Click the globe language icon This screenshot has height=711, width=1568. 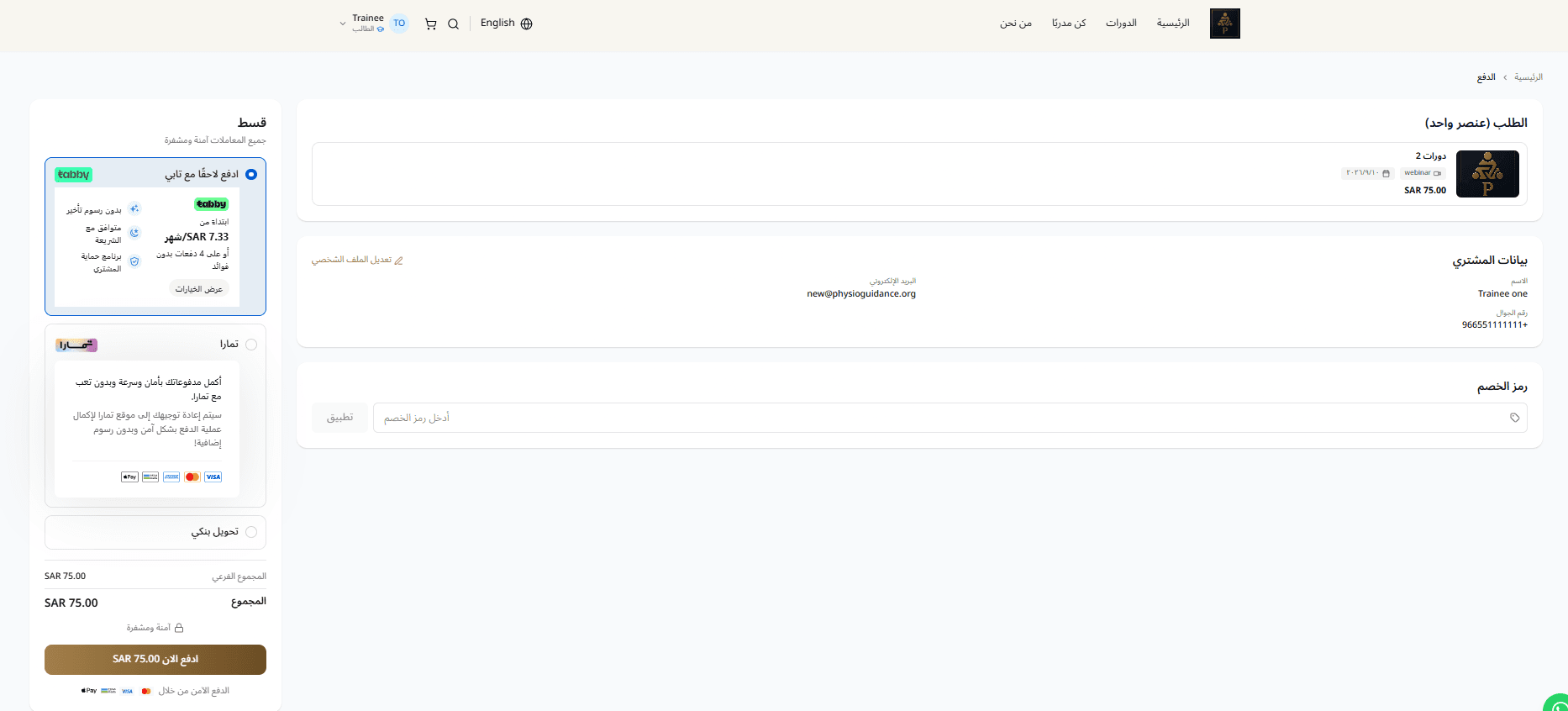pos(527,24)
